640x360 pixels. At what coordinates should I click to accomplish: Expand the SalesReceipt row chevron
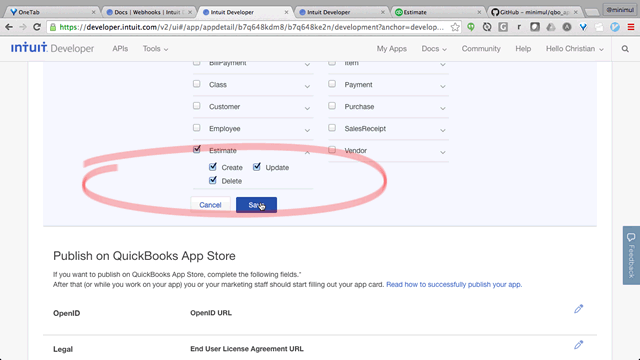[x=443, y=130]
